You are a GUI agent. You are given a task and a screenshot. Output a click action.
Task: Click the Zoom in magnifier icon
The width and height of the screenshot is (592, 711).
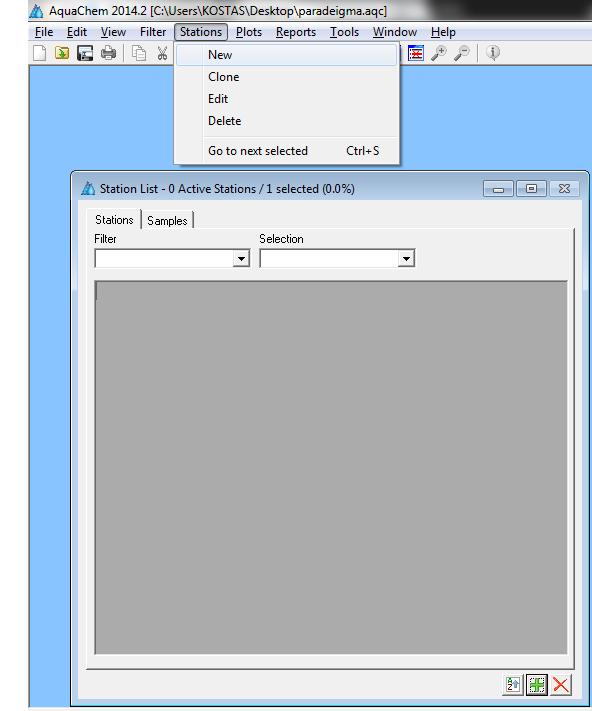tap(439, 53)
